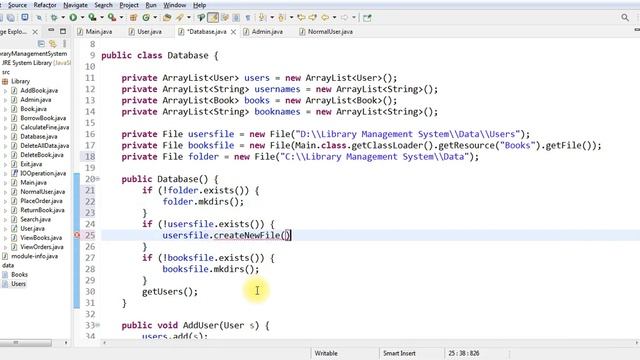Toggle Link with Editor in Package Explorer

click(x=53, y=43)
